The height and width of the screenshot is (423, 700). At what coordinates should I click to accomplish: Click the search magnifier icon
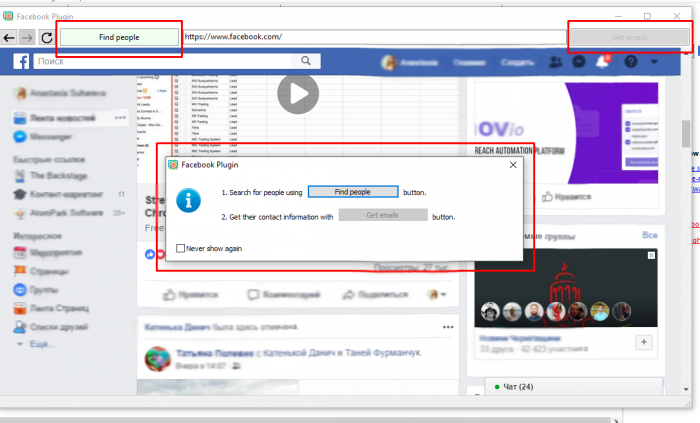pos(307,62)
